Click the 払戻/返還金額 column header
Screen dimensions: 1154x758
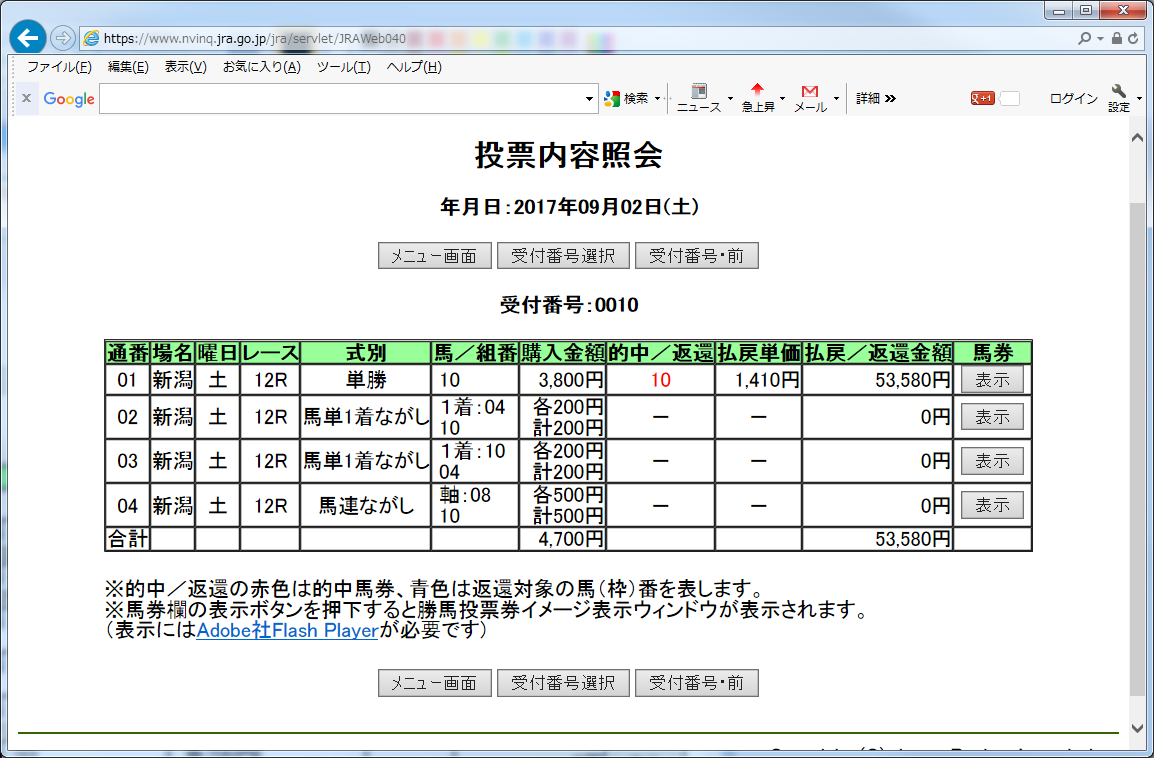pyautogui.click(x=877, y=353)
